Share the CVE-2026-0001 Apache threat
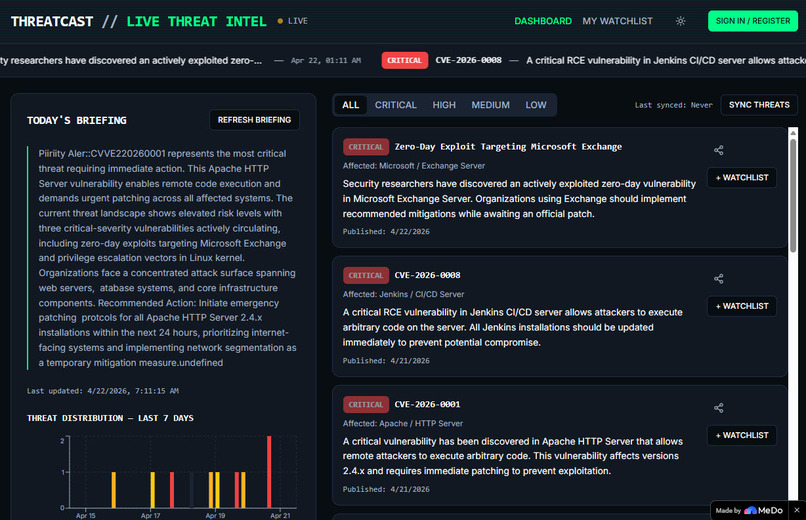Viewport: 806px width, 520px height. (719, 408)
